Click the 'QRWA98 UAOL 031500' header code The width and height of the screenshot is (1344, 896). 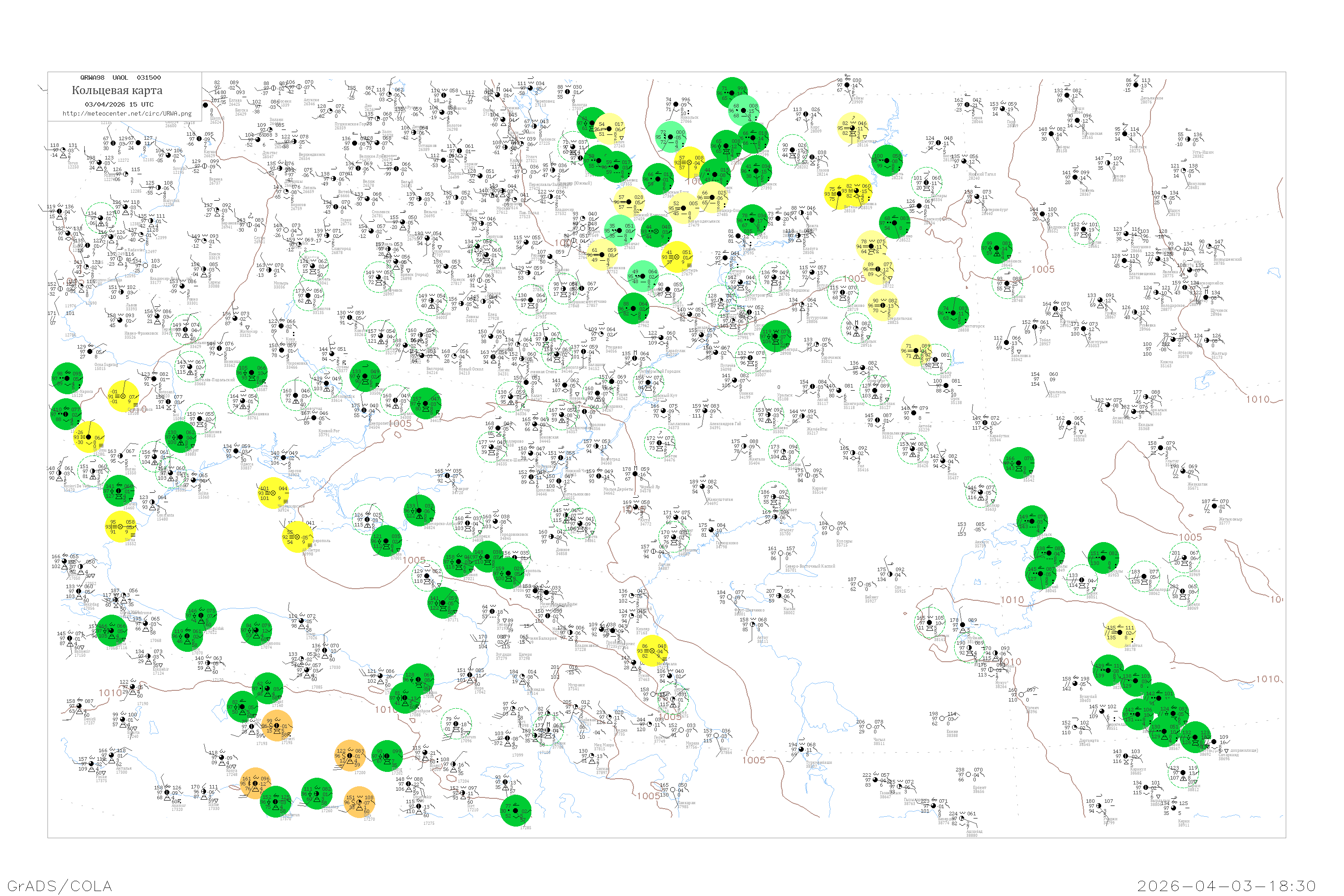pos(120,78)
